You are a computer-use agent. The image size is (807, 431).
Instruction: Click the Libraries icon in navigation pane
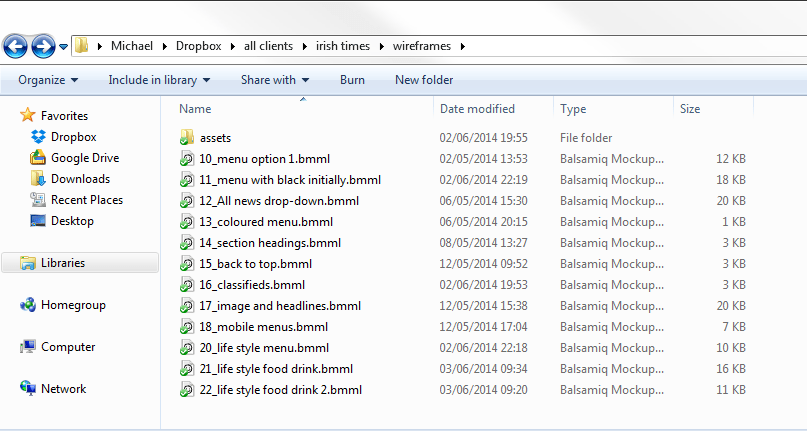point(27,263)
